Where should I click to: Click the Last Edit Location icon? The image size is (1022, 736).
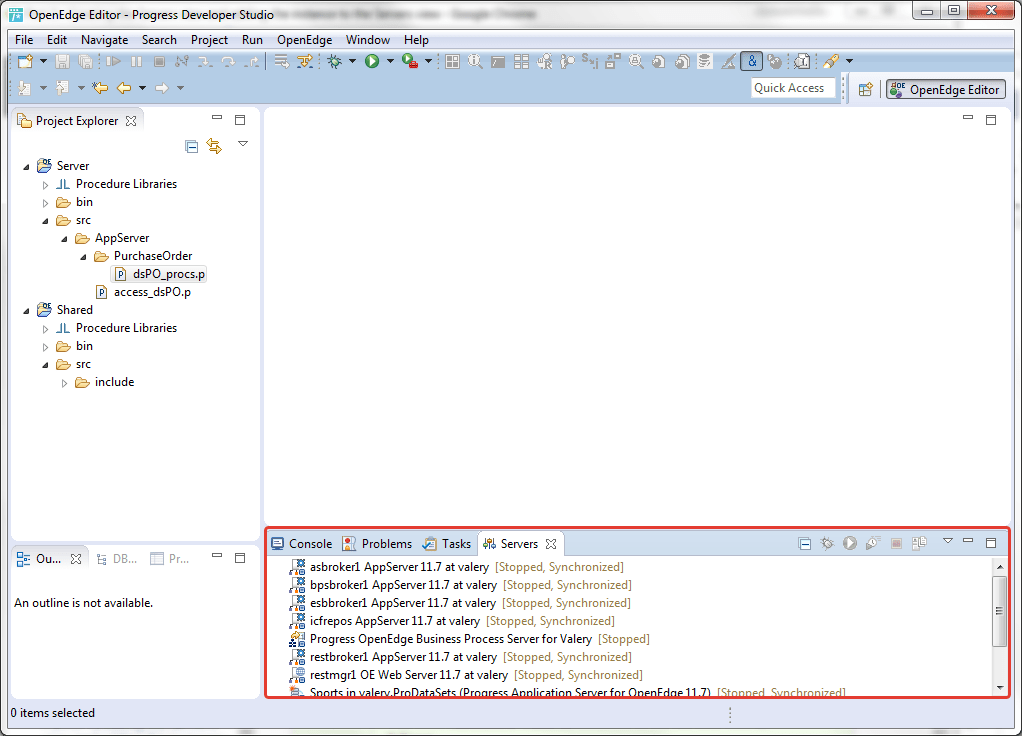100,87
